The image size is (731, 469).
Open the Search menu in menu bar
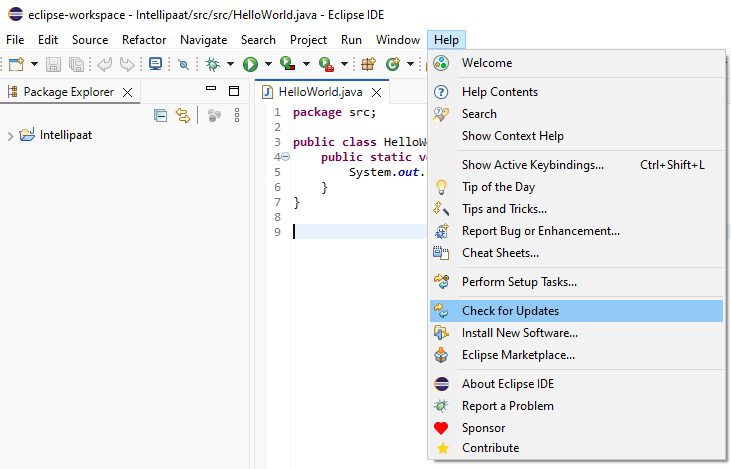pos(258,40)
